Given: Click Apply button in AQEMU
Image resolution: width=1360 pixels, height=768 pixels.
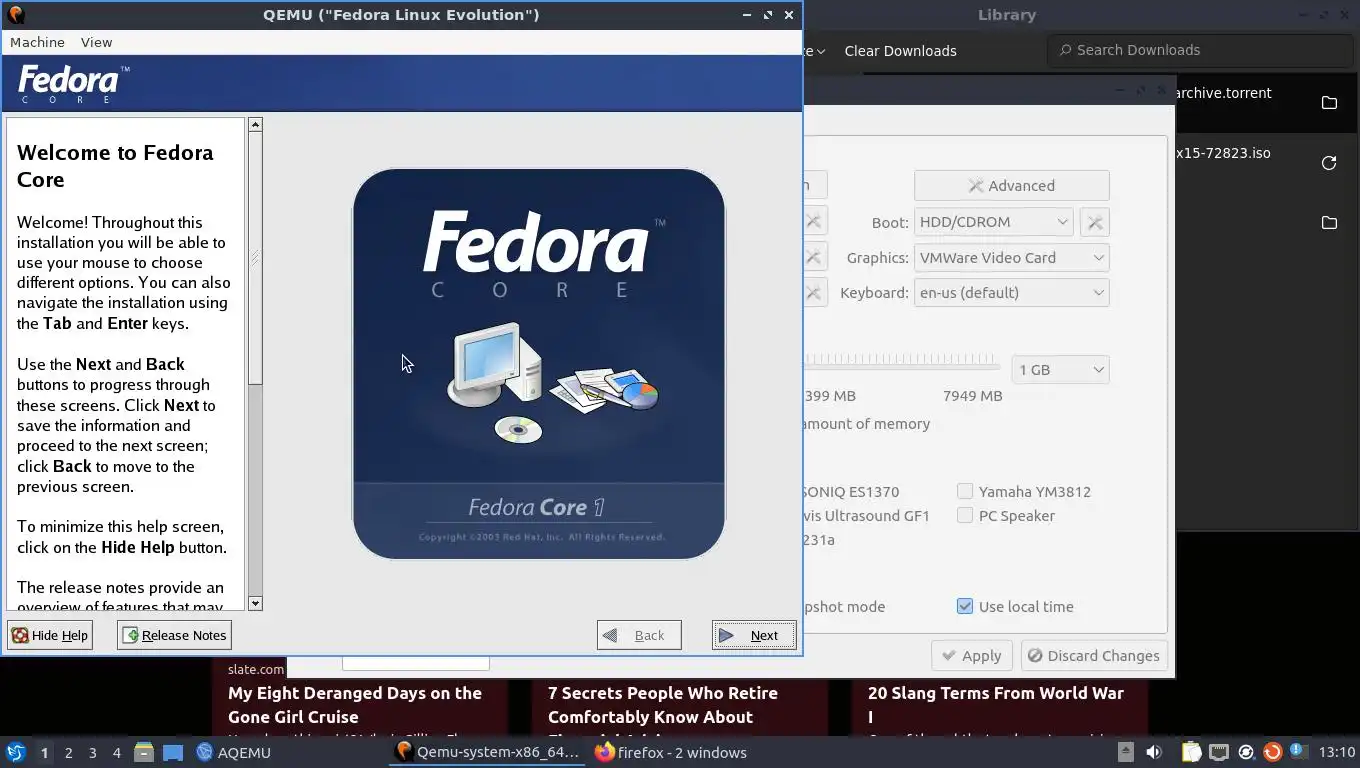Looking at the screenshot, I should [x=972, y=656].
